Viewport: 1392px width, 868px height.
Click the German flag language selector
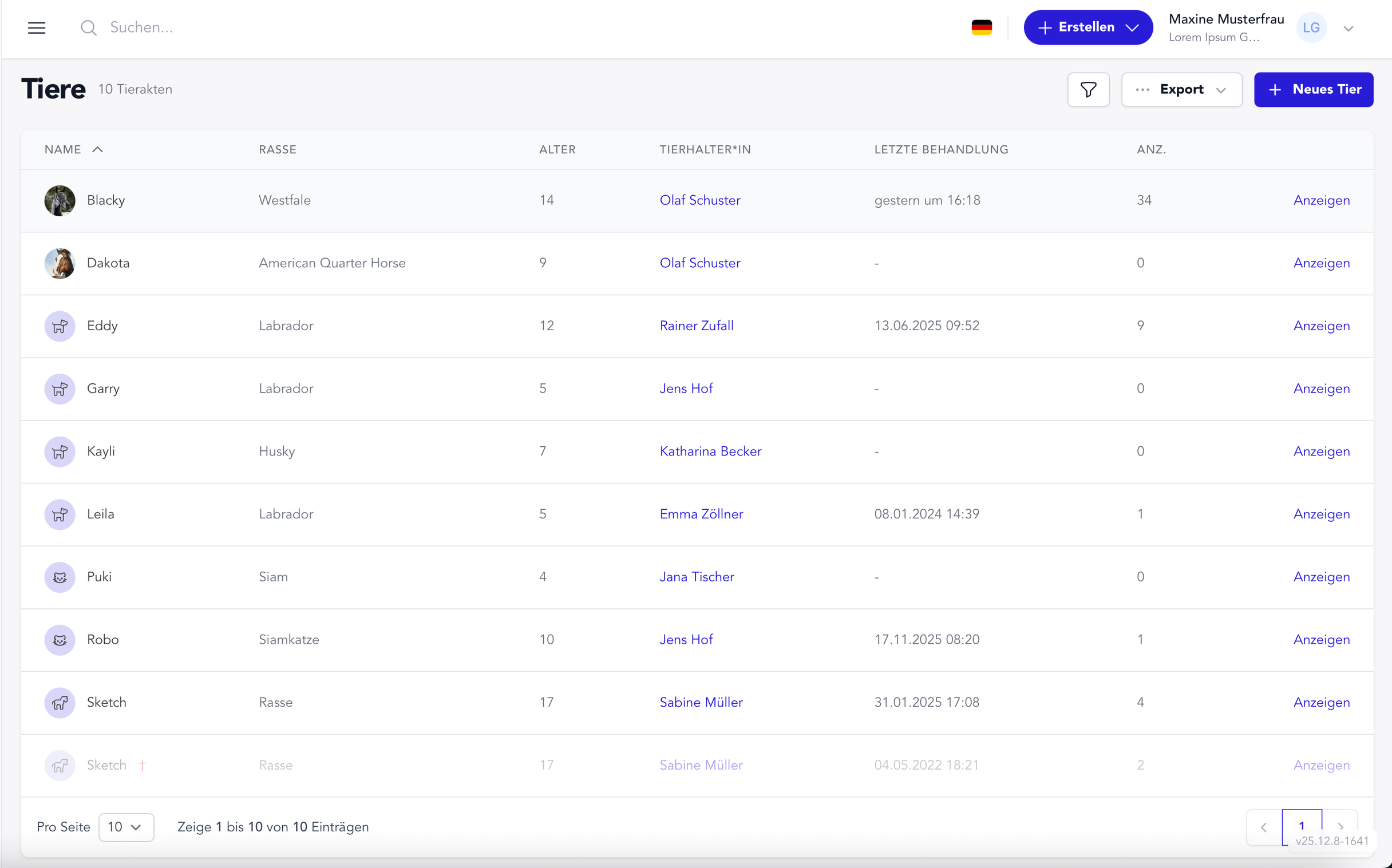[982, 27]
